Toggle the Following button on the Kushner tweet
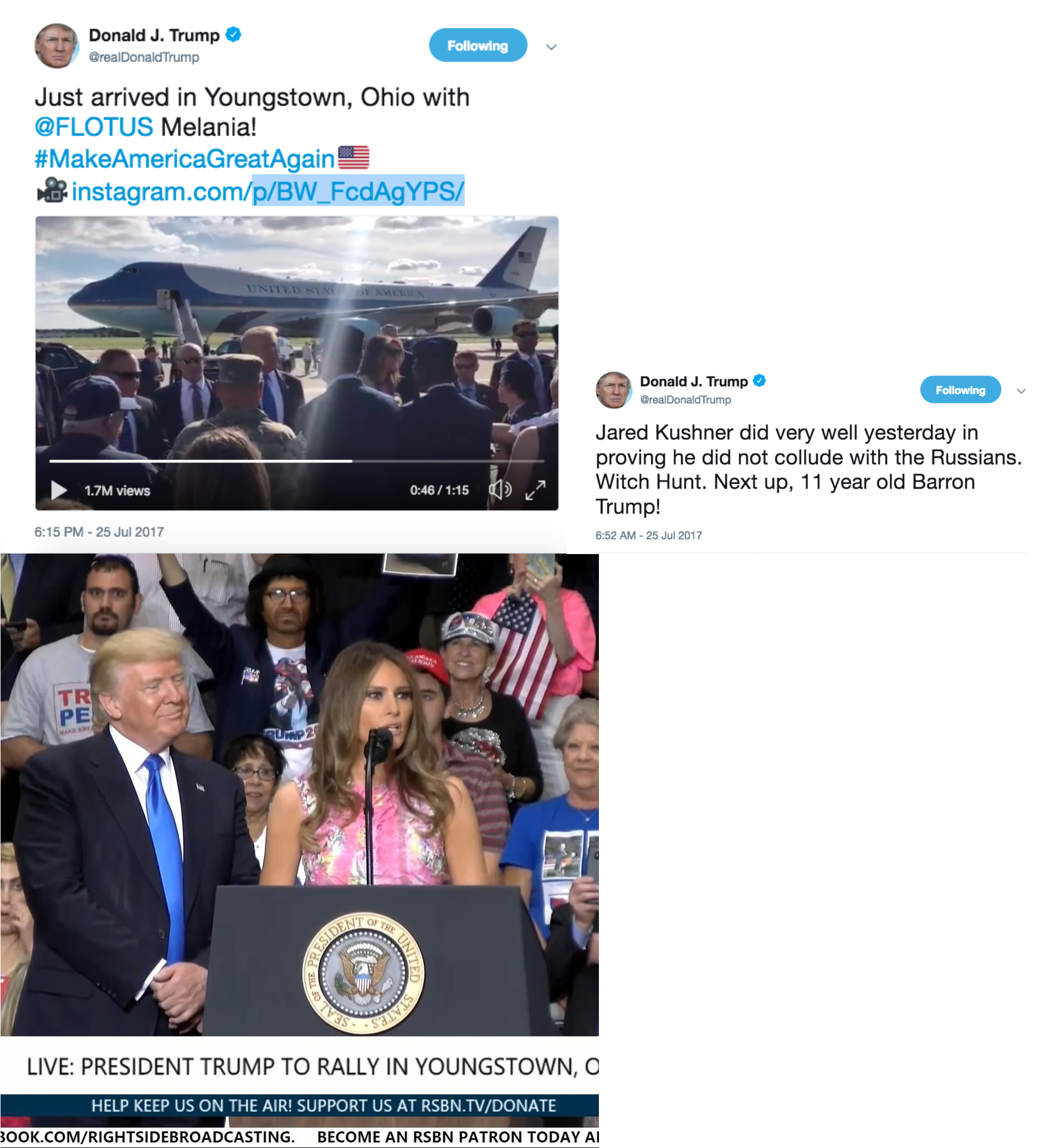The height and width of the screenshot is (1148, 1056). pos(960,389)
